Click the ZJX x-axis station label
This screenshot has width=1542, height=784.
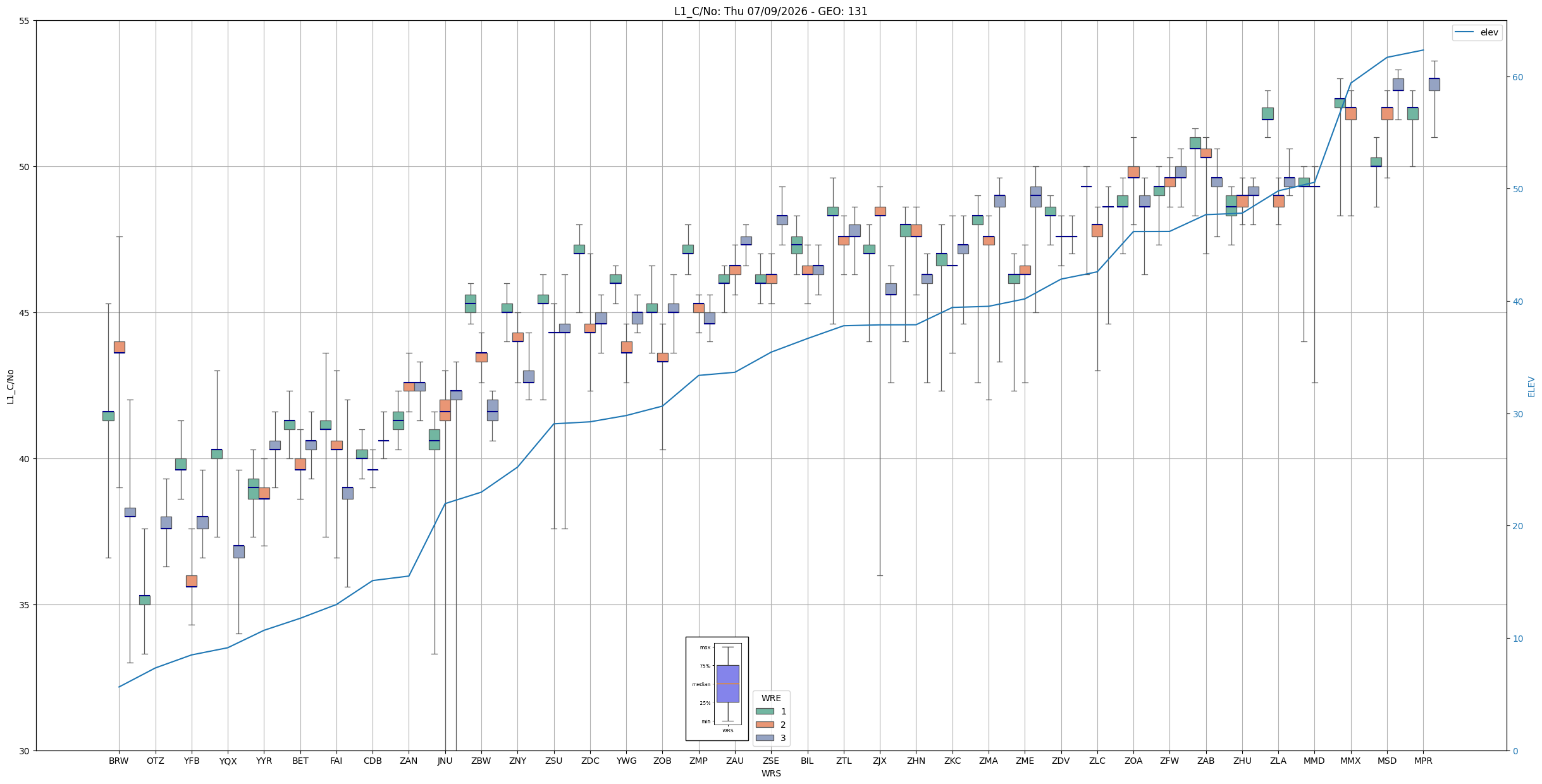coord(880,761)
